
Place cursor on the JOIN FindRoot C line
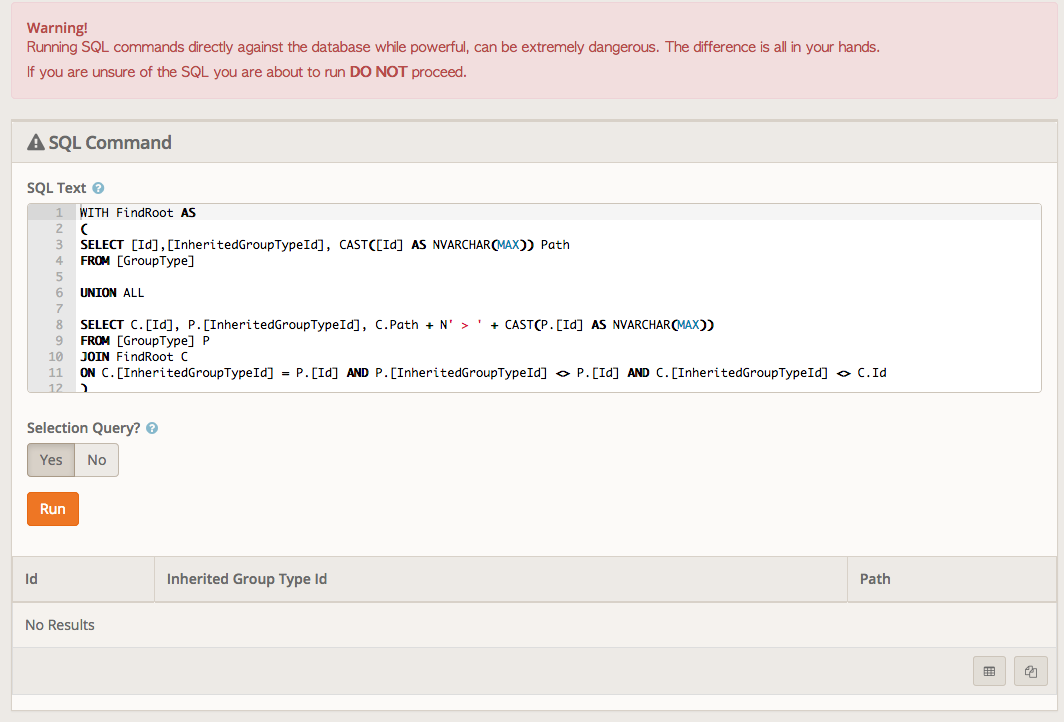[x=134, y=357]
